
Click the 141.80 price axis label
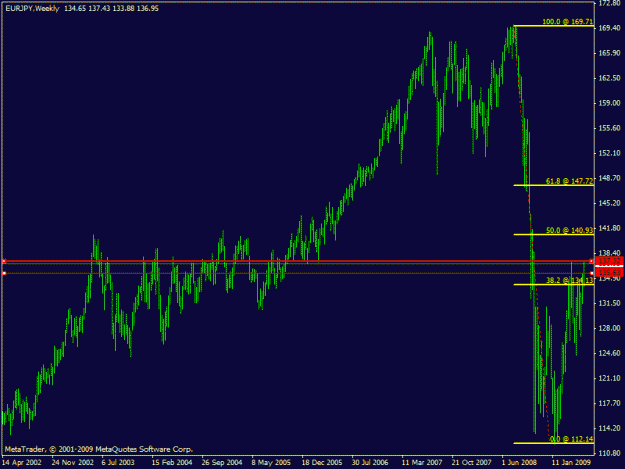click(x=609, y=228)
